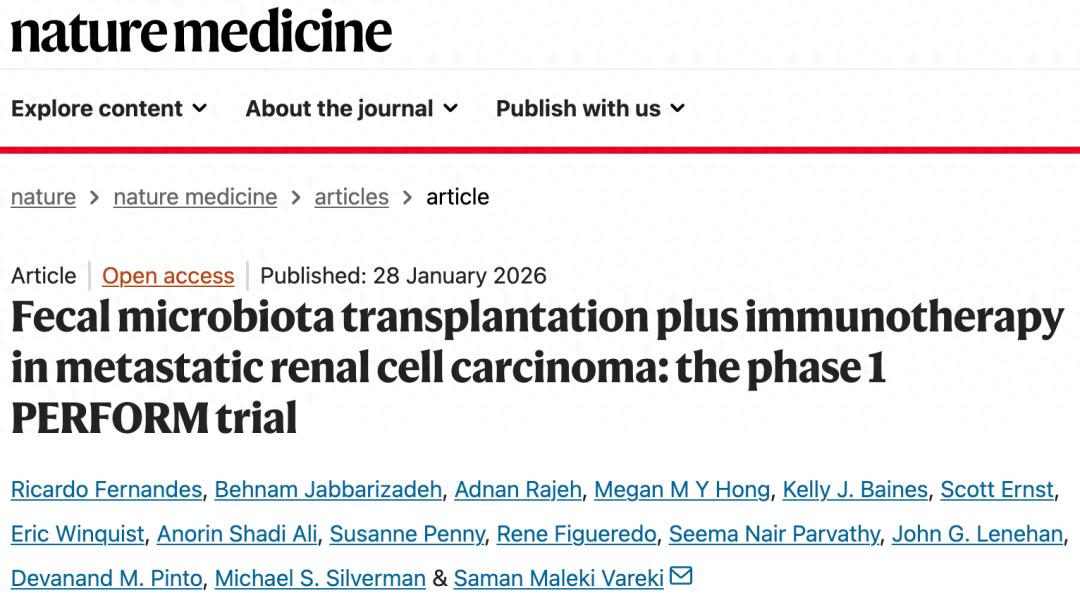Click author name Adnan Rajeh
The width and height of the screenshot is (1080, 598).
click(517, 490)
